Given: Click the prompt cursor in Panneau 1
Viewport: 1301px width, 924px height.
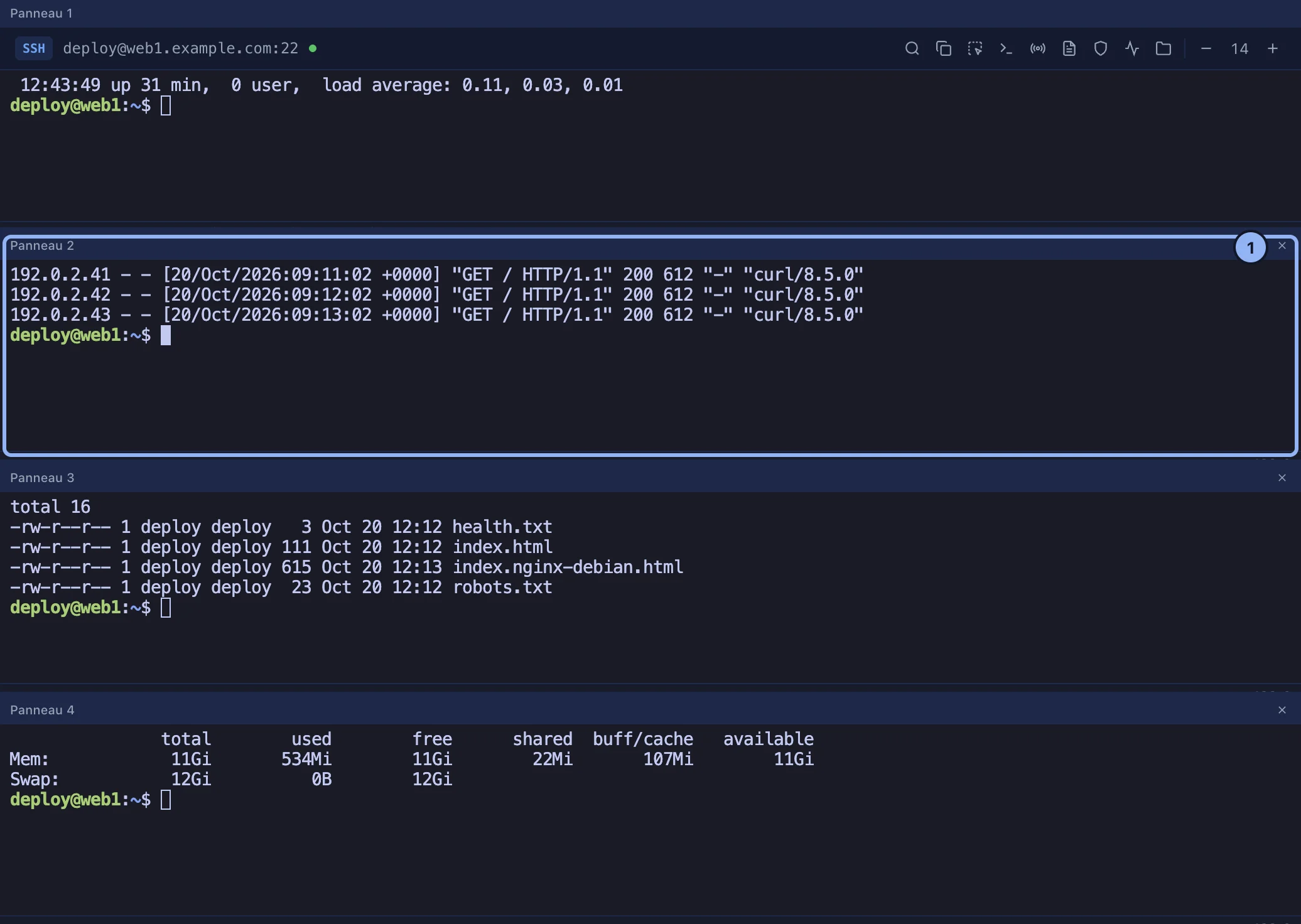Looking at the screenshot, I should 166,105.
